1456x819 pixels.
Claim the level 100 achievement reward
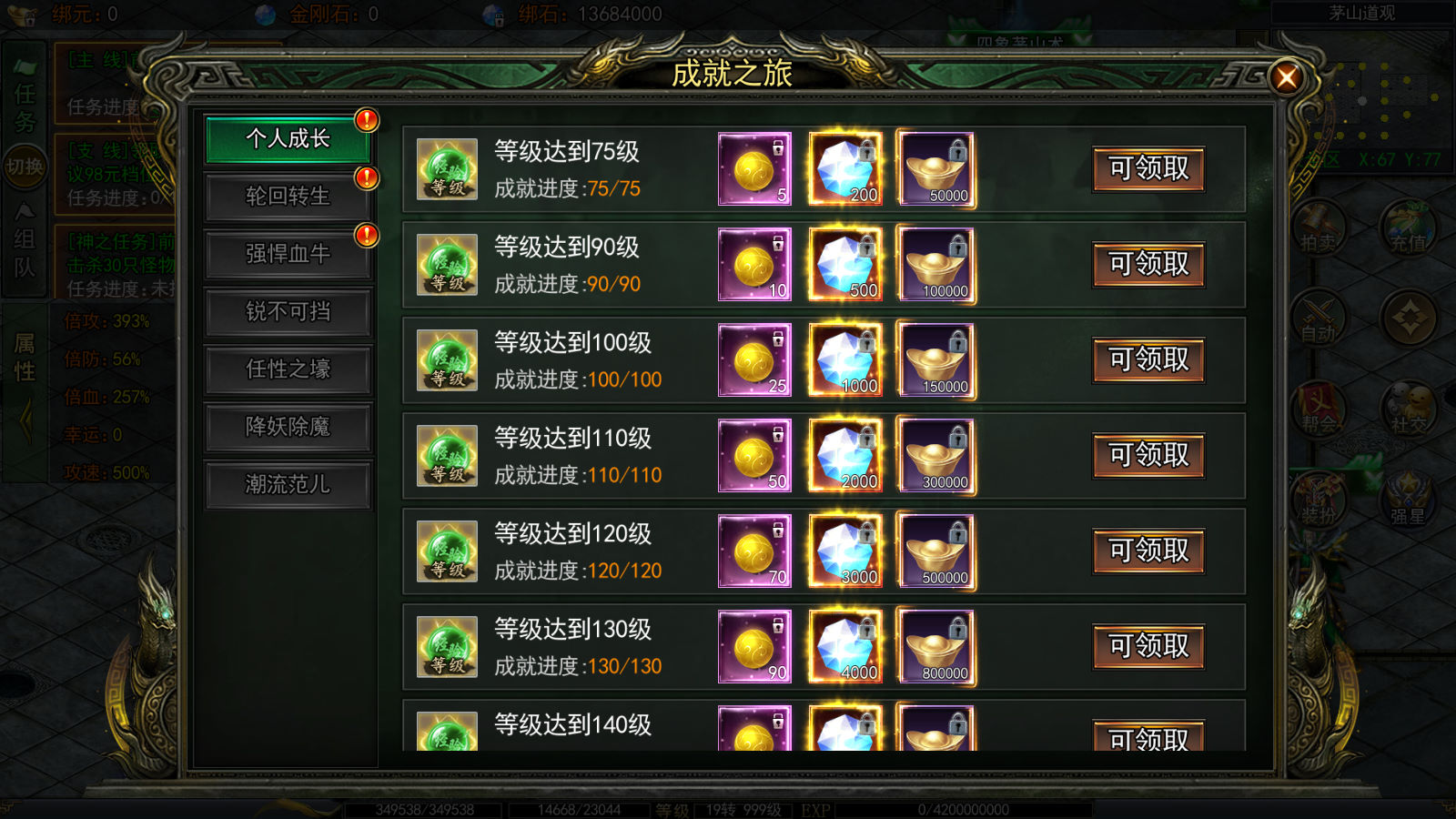coord(1148,360)
